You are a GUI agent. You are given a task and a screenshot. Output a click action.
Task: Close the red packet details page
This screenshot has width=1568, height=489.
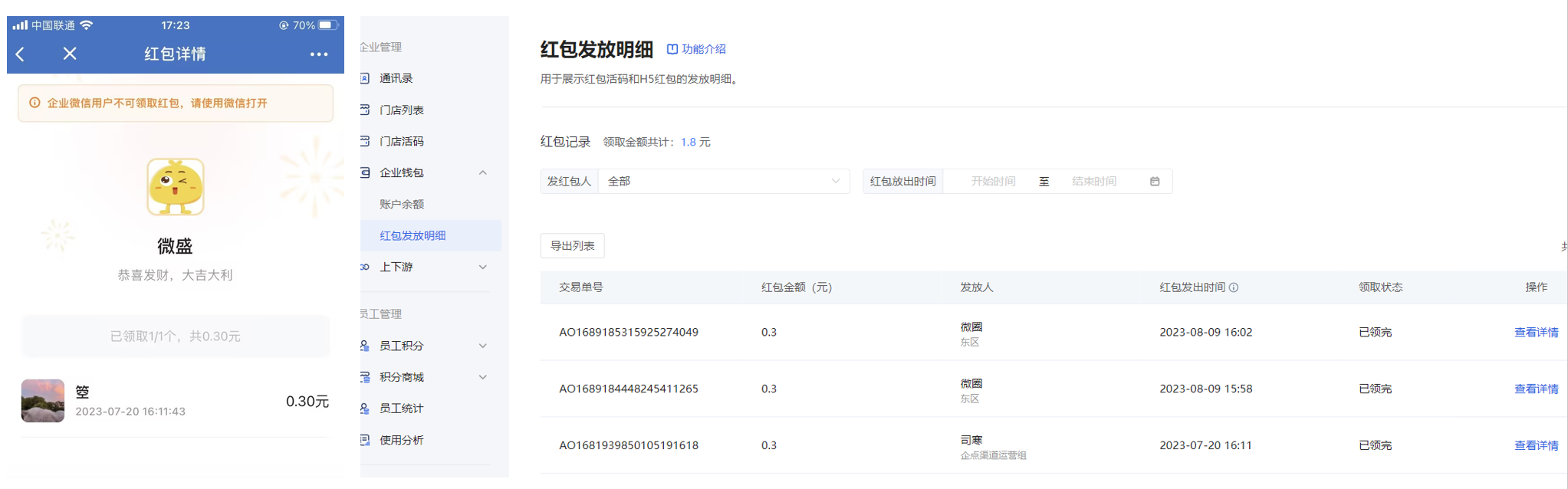click(x=70, y=54)
